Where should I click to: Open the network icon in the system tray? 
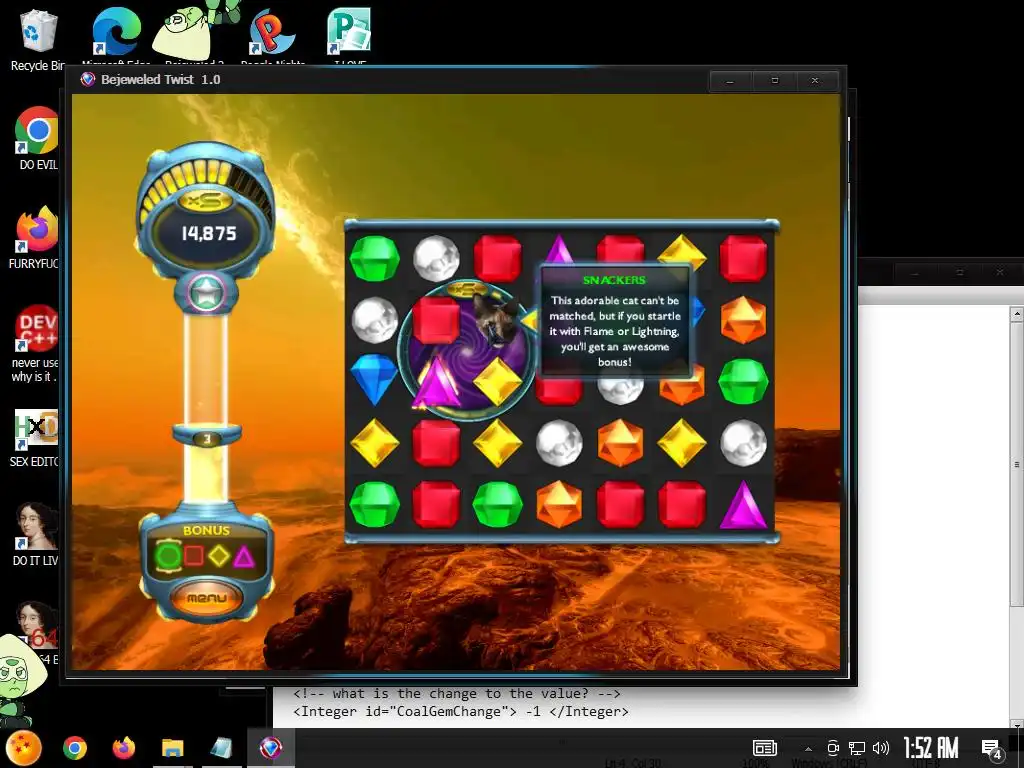(856, 748)
